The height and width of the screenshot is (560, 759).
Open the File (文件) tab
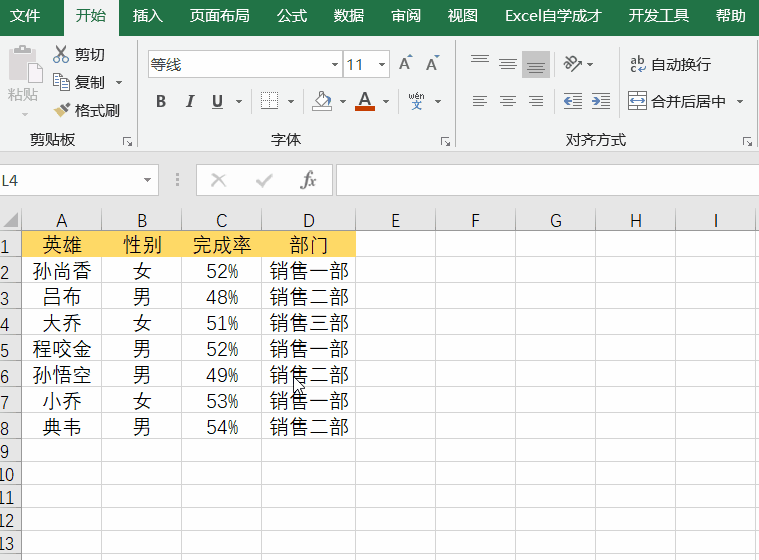coord(25,16)
